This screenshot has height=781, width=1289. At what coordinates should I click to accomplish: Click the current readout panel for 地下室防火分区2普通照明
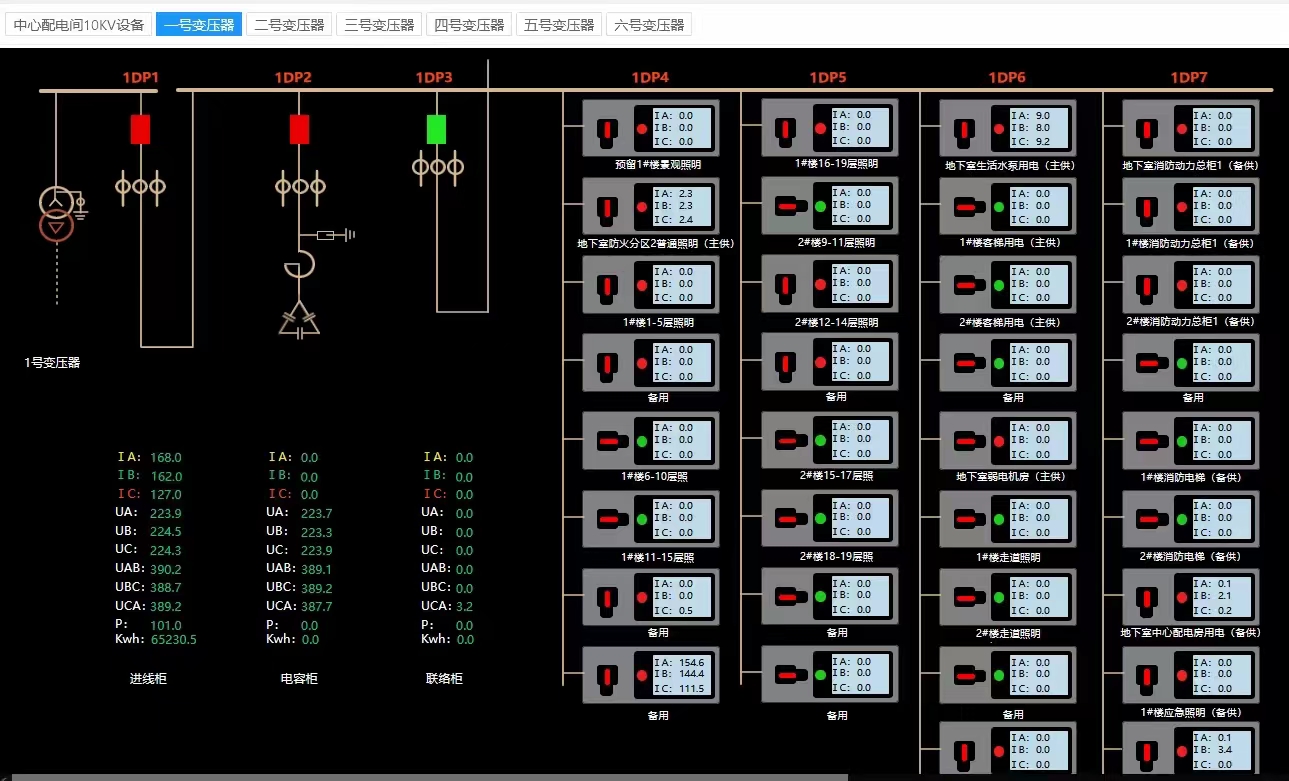click(685, 206)
